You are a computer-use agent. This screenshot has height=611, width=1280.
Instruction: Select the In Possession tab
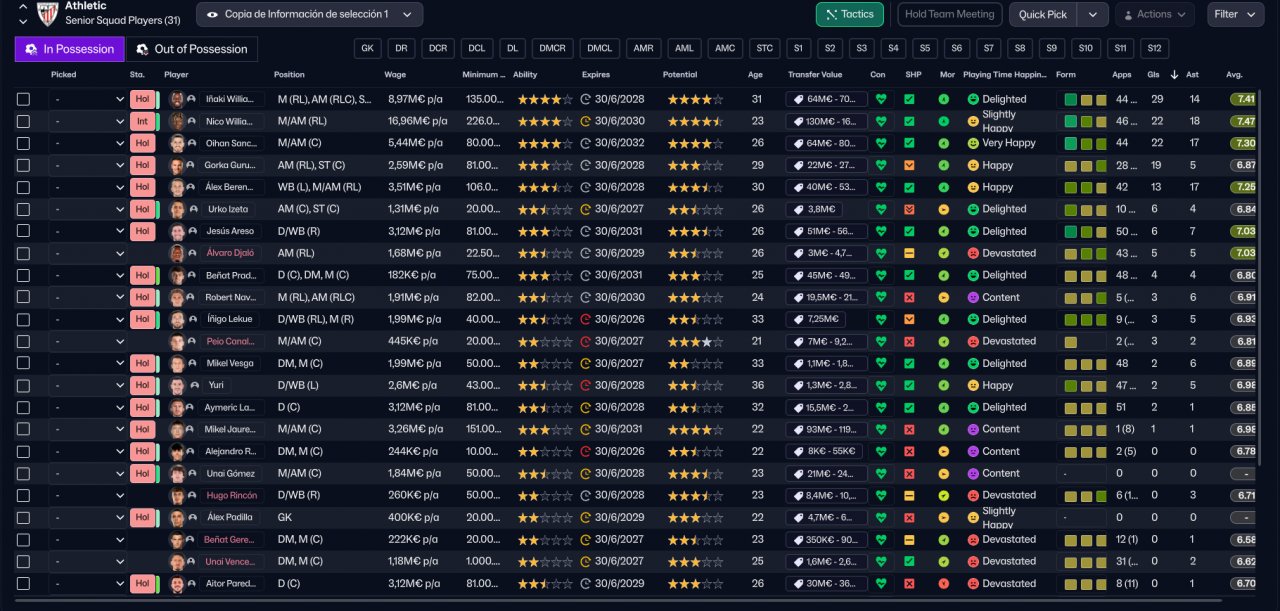tap(70, 49)
